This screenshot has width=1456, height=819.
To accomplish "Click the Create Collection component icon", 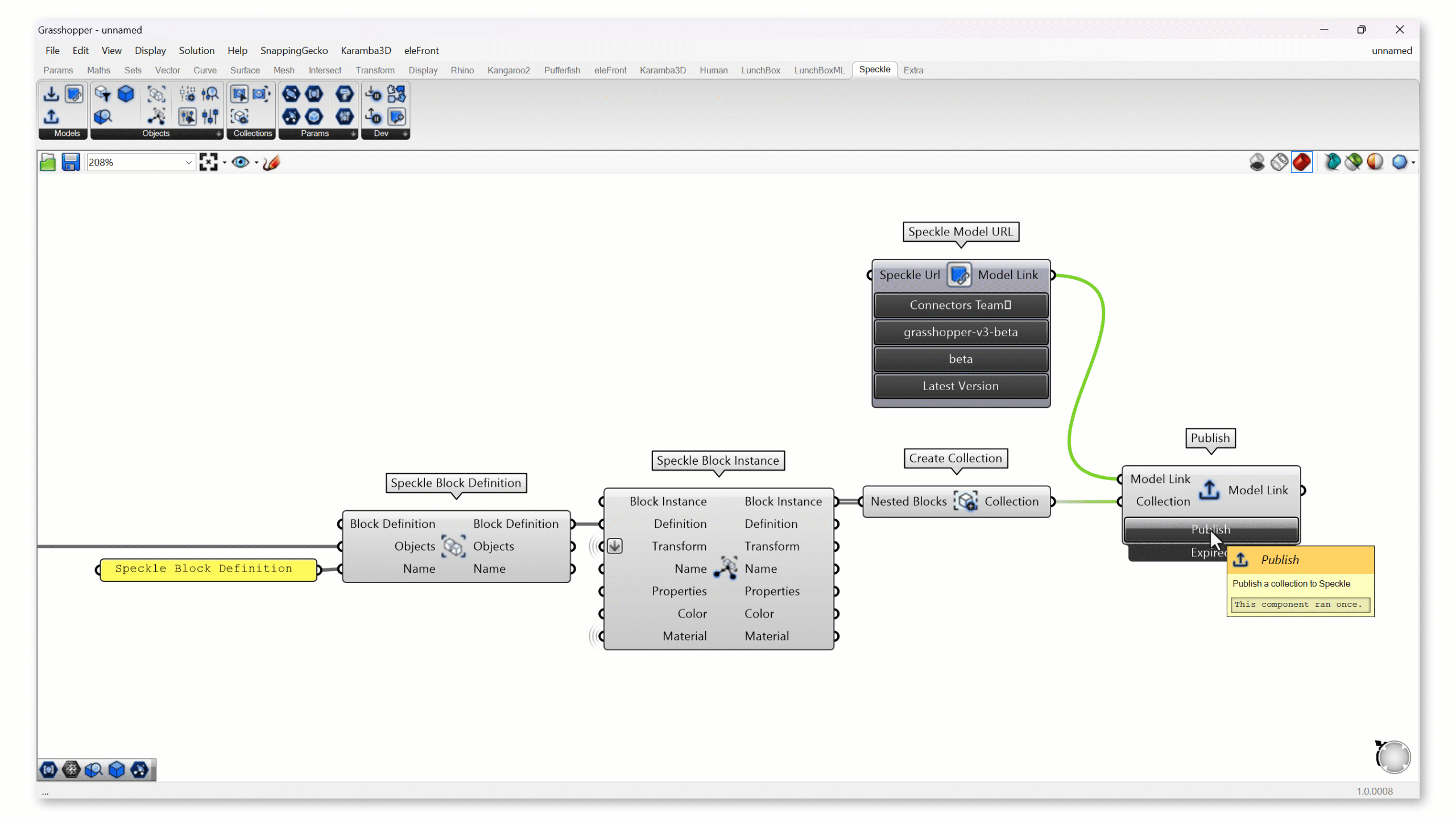I will 966,502.
